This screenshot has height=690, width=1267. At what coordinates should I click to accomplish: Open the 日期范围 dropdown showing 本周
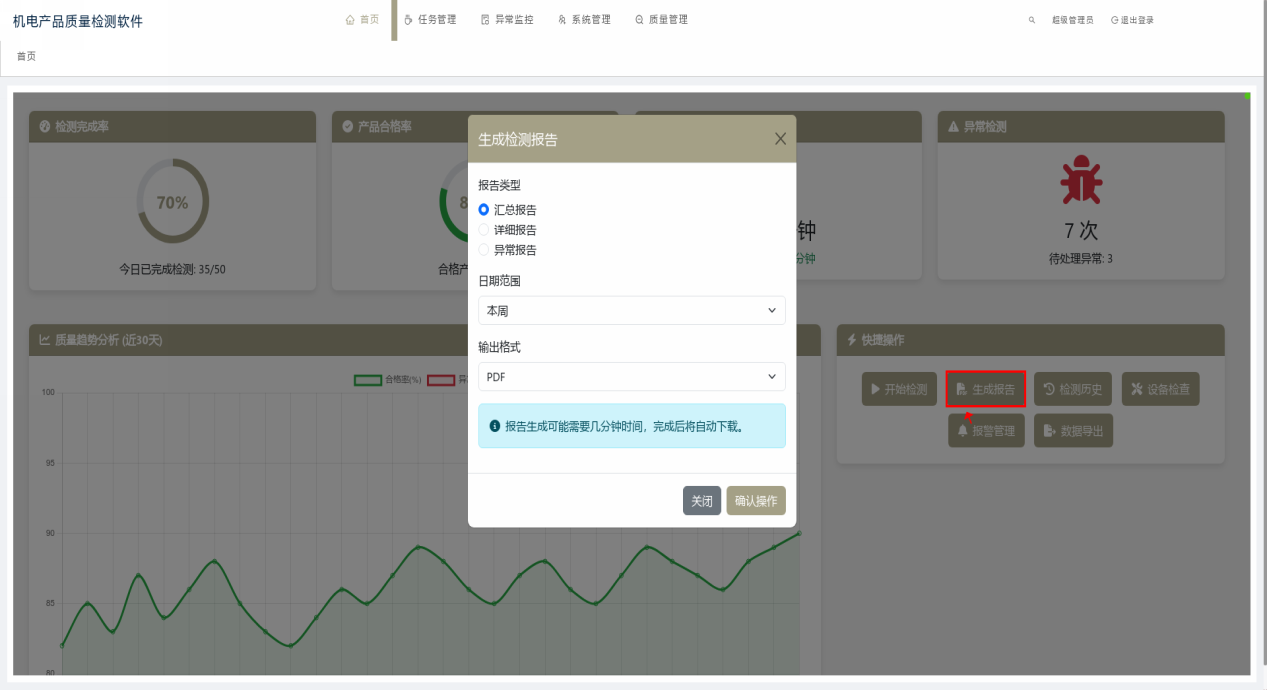(631, 311)
